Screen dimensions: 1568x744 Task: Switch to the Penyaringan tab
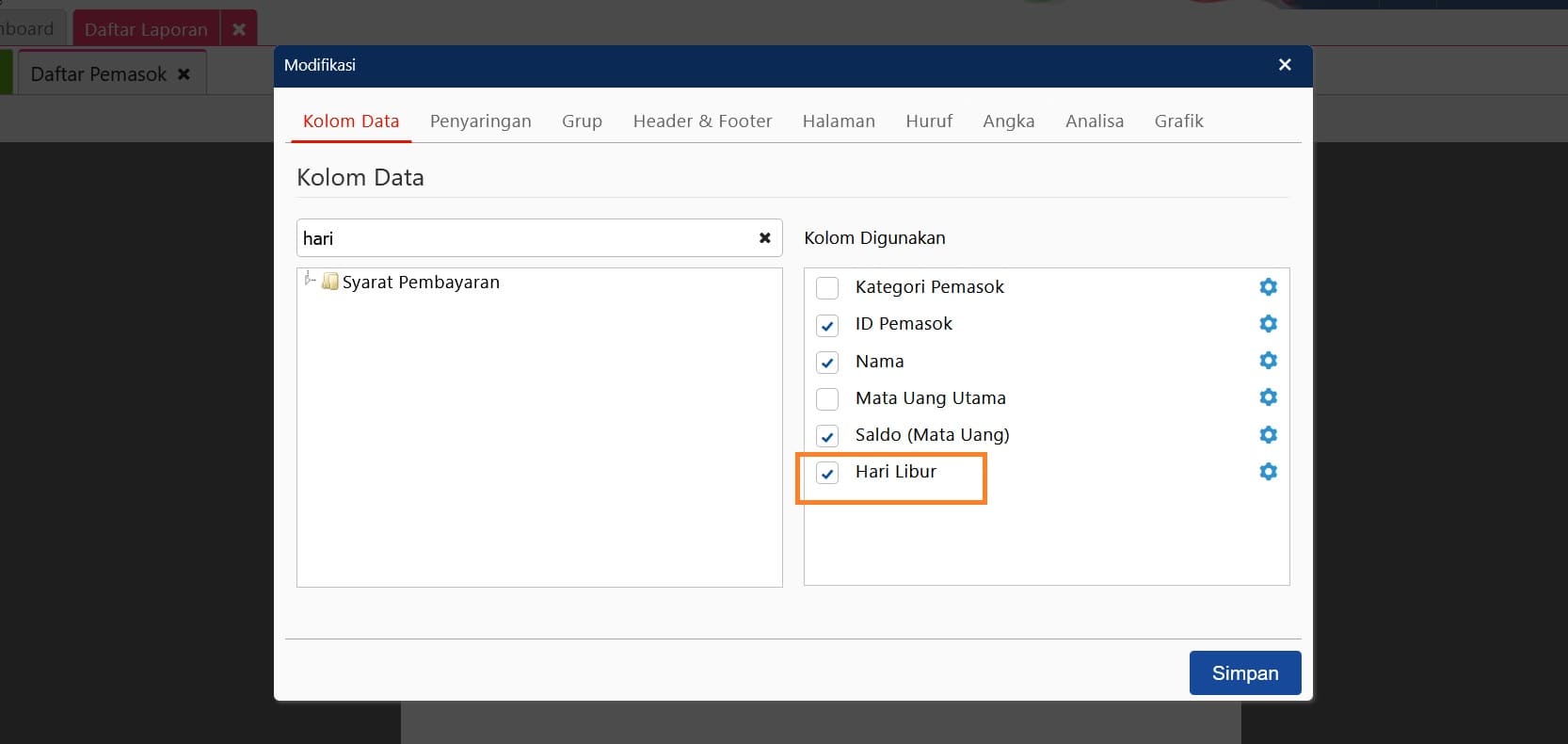point(480,121)
